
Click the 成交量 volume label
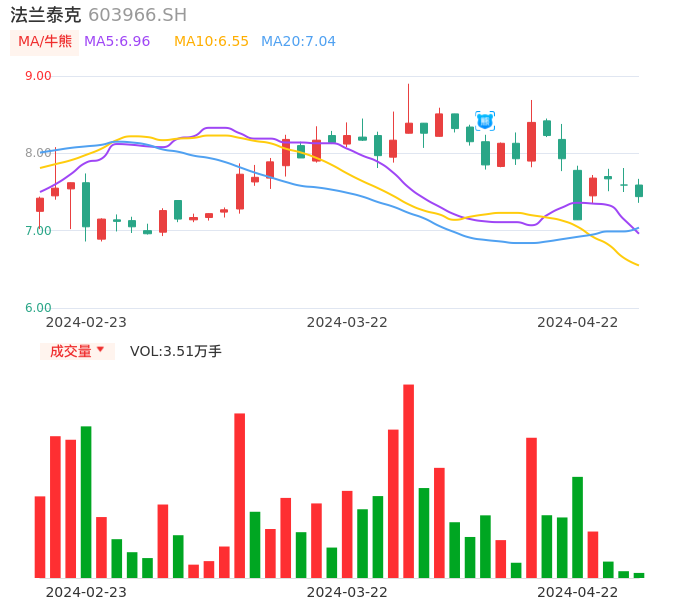[x=70, y=351]
